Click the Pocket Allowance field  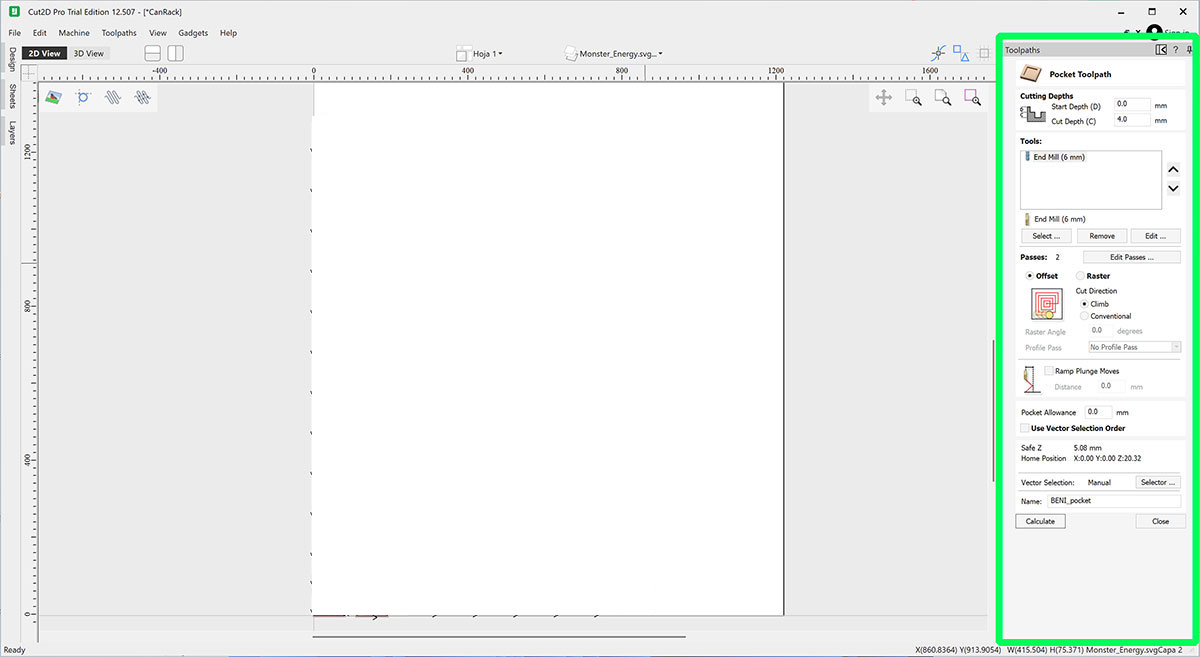point(1097,412)
